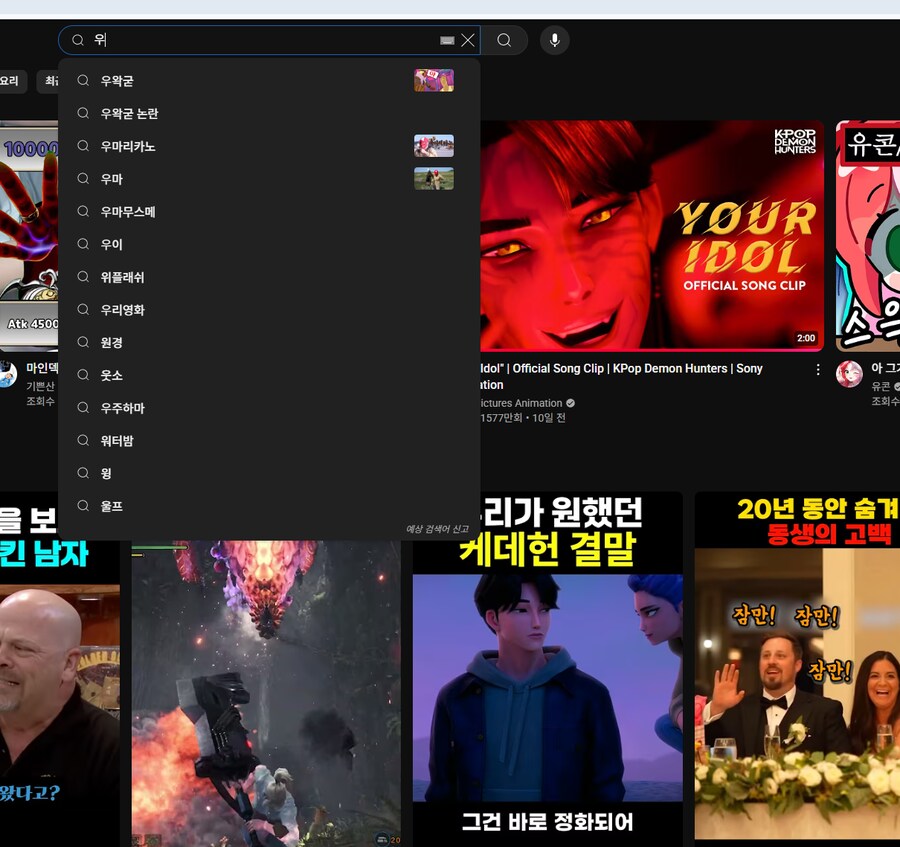900x847 pixels.
Task: Click the magnifier icon inside search box
Action: (77, 40)
